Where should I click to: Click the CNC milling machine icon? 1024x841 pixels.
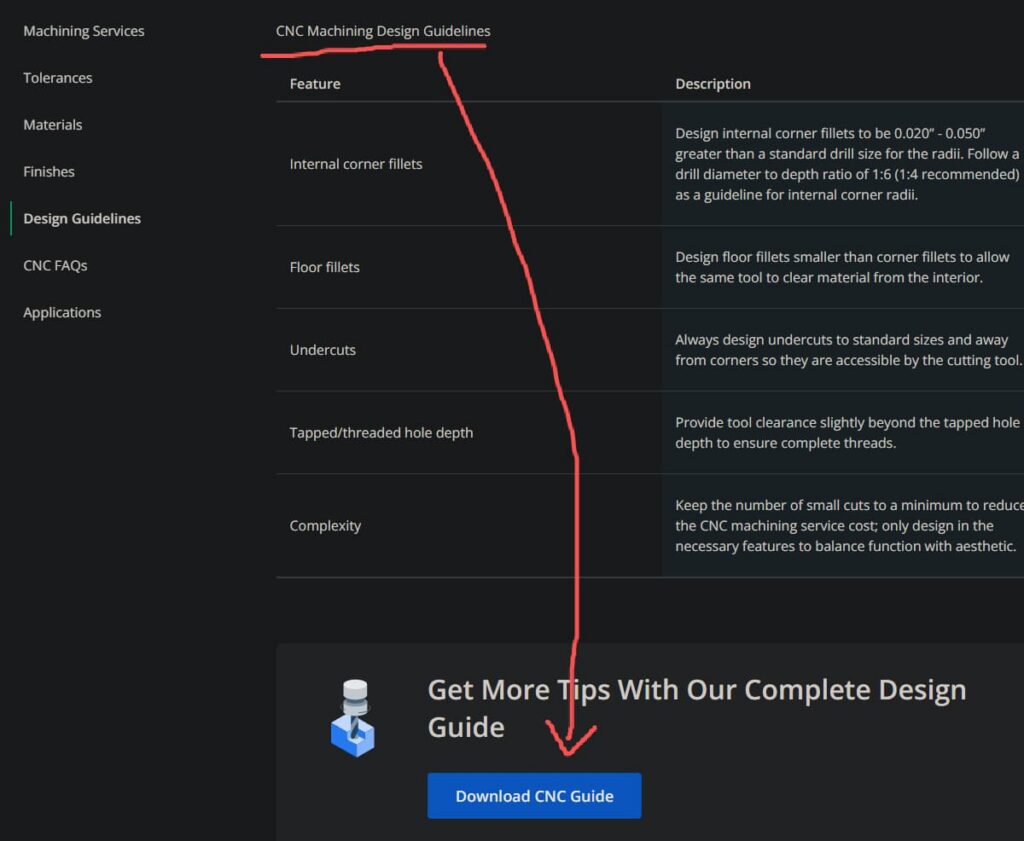[353, 718]
